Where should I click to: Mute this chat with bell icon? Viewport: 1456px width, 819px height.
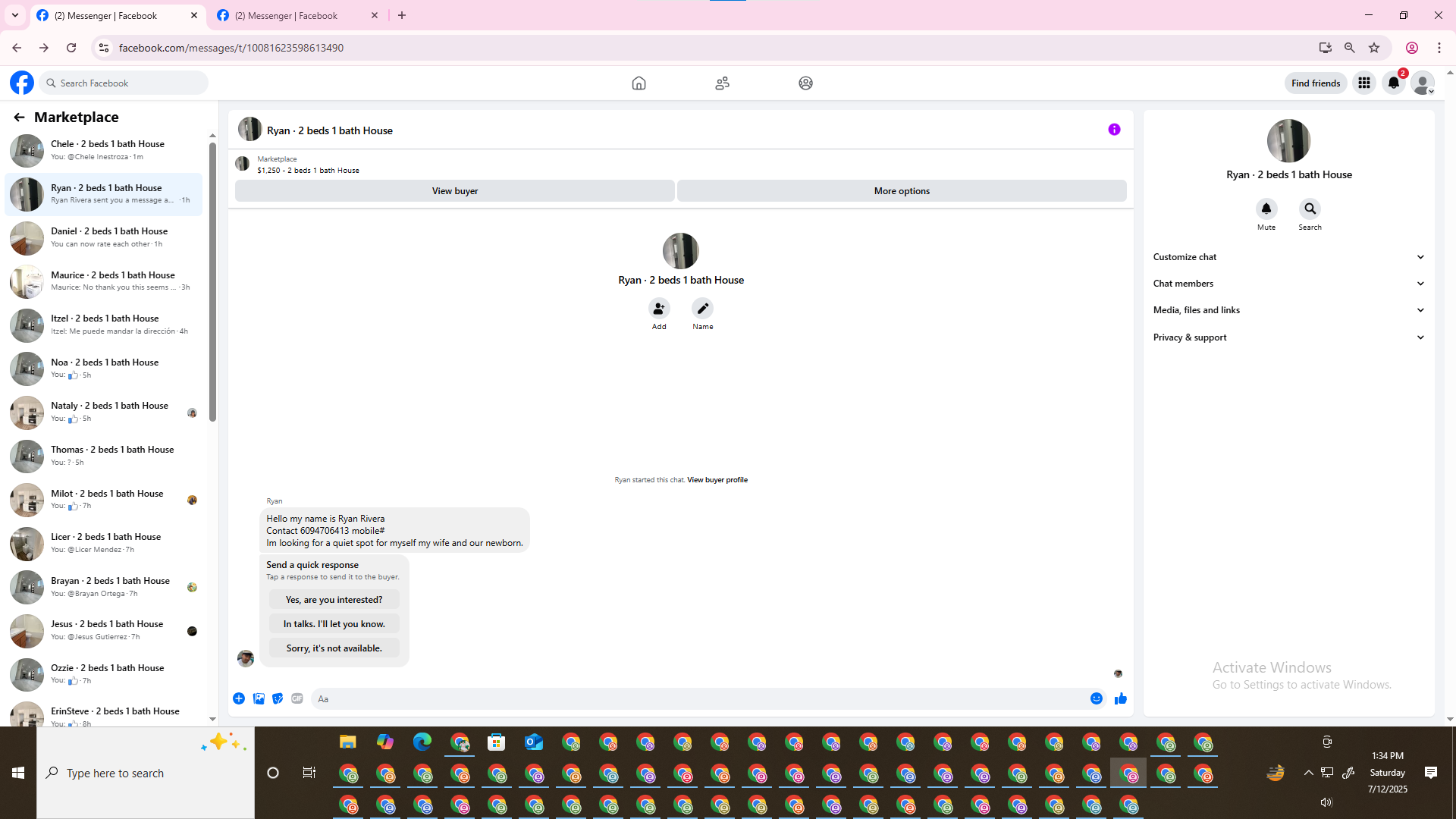[1266, 209]
